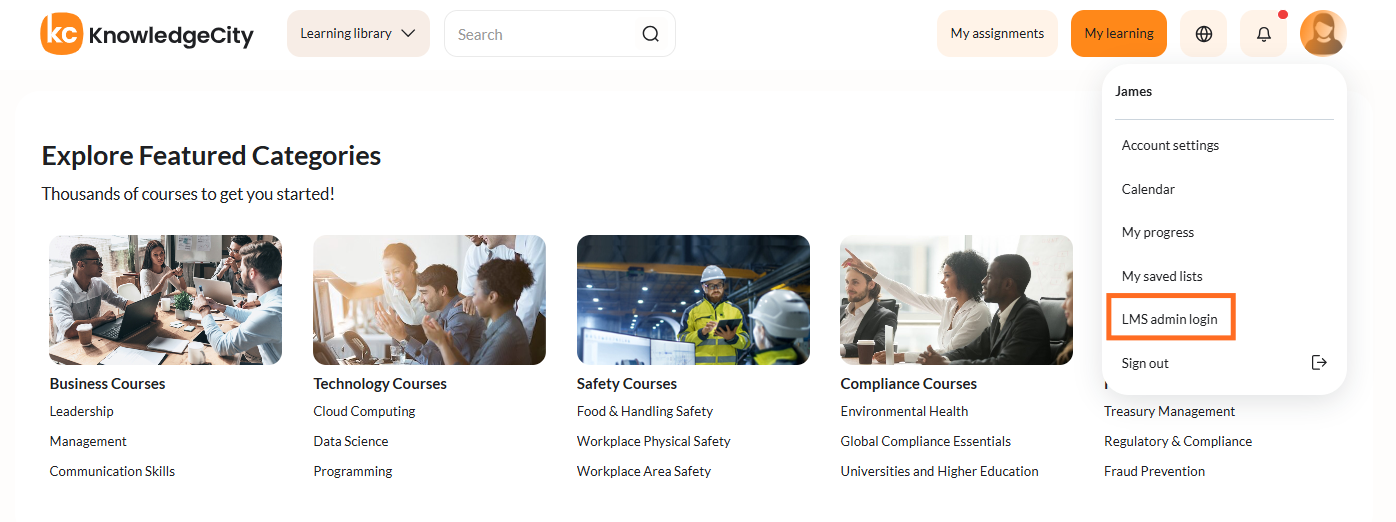
Task: Click into the Search field
Action: coord(560,34)
